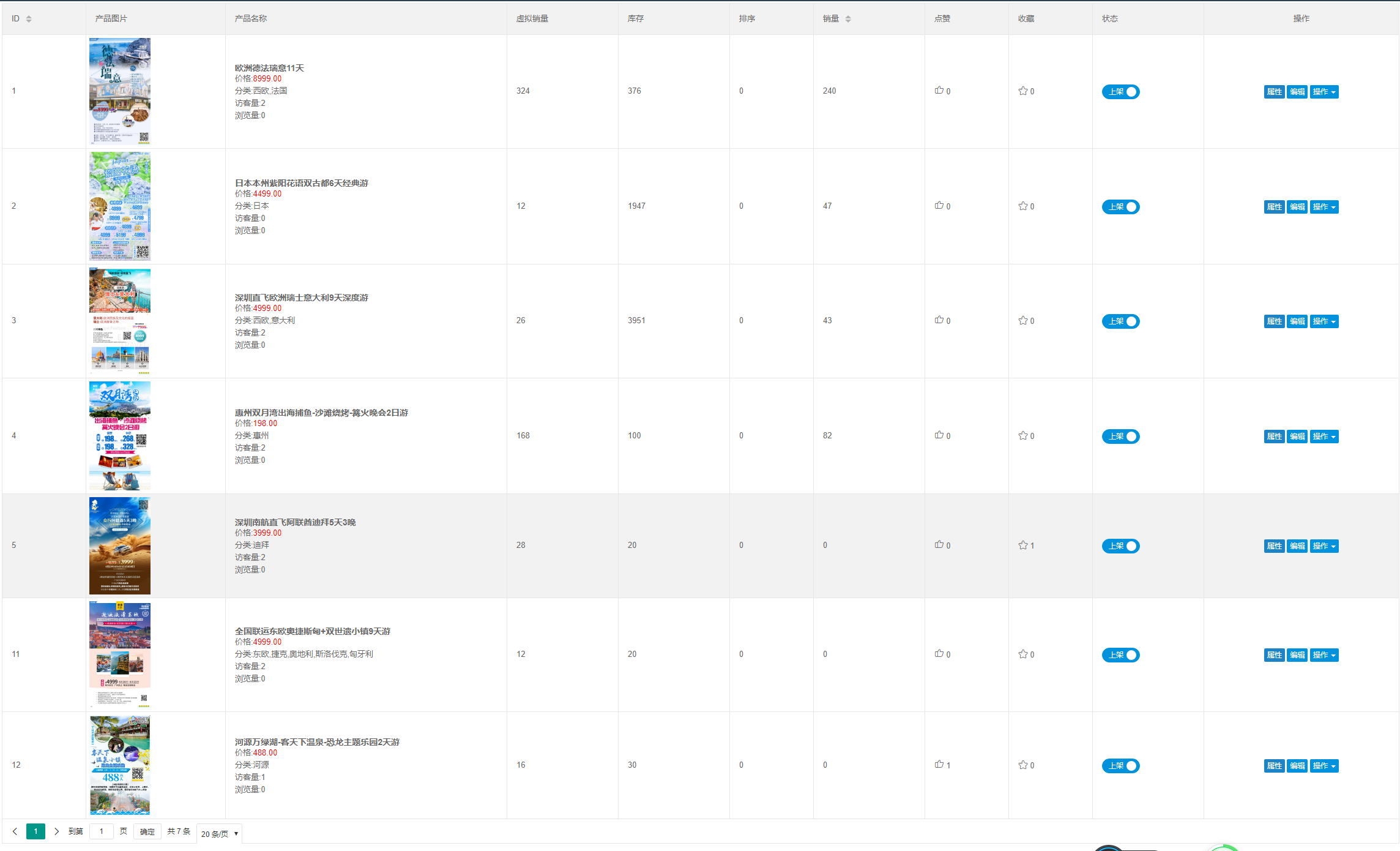Screen dimensions: 1400x851
Task: Click the favorite star for 欧洲德法瑞意11天
Action: pyautogui.click(x=1022, y=91)
